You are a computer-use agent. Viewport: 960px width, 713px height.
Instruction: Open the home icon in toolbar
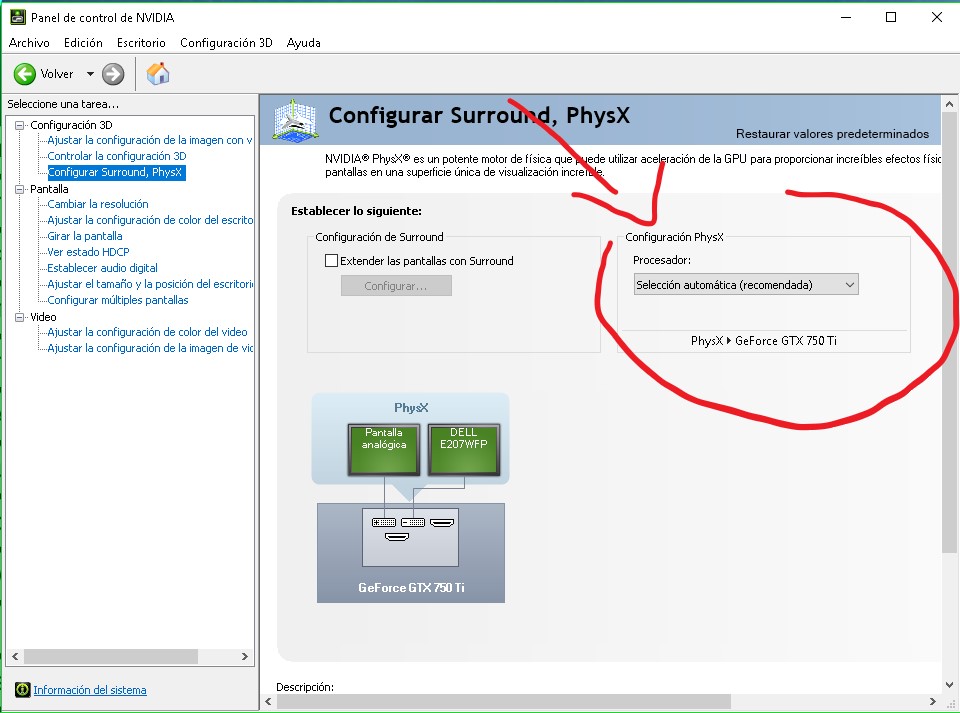(157, 73)
